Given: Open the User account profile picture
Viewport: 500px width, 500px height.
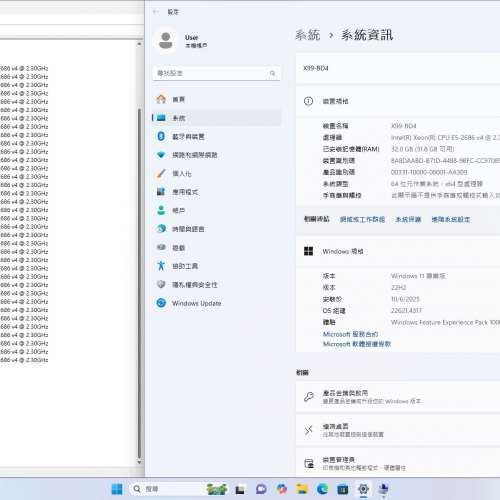Looking at the screenshot, I should (166, 41).
